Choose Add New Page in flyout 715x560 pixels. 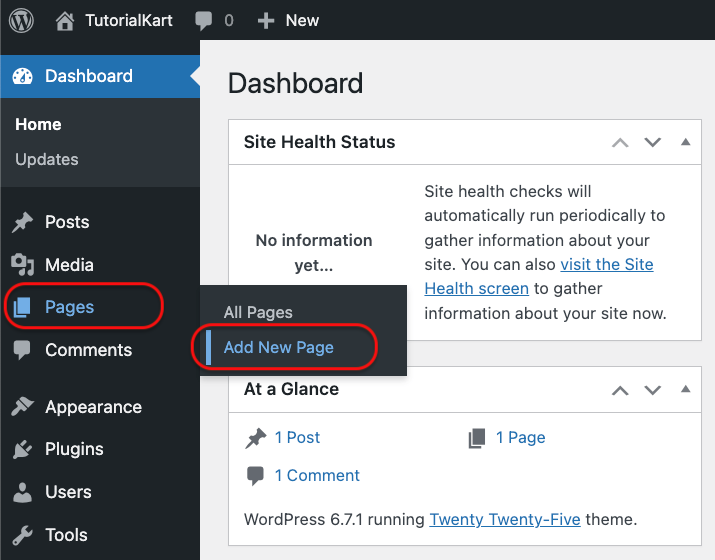pyautogui.click(x=279, y=347)
